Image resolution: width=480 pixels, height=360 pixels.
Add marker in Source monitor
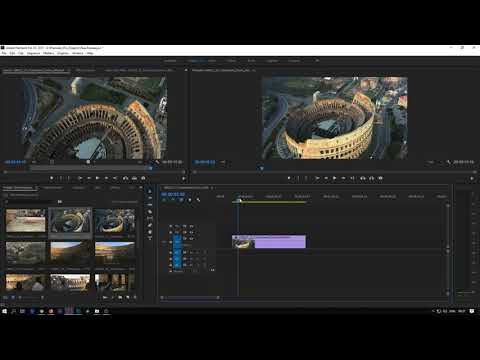(x=52, y=178)
